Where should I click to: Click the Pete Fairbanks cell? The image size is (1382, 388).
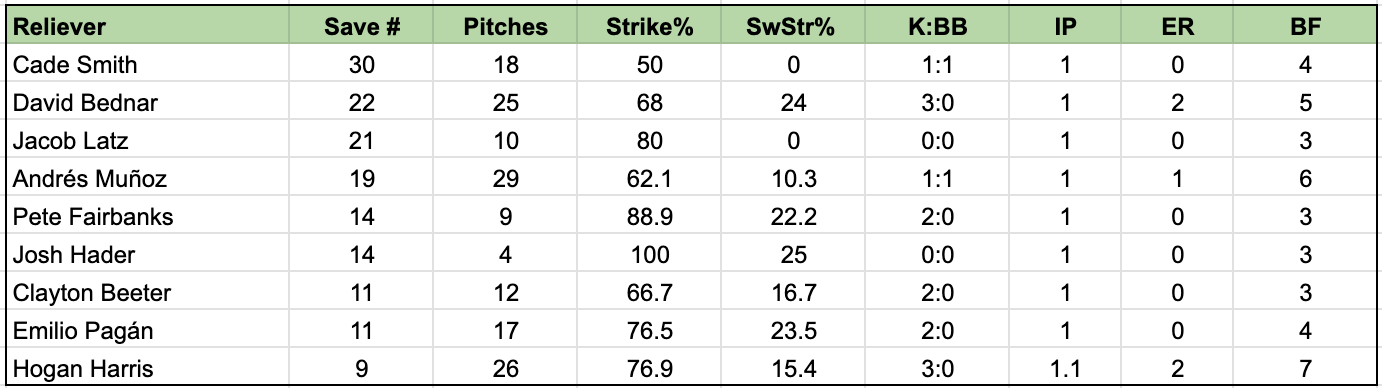coord(148,217)
